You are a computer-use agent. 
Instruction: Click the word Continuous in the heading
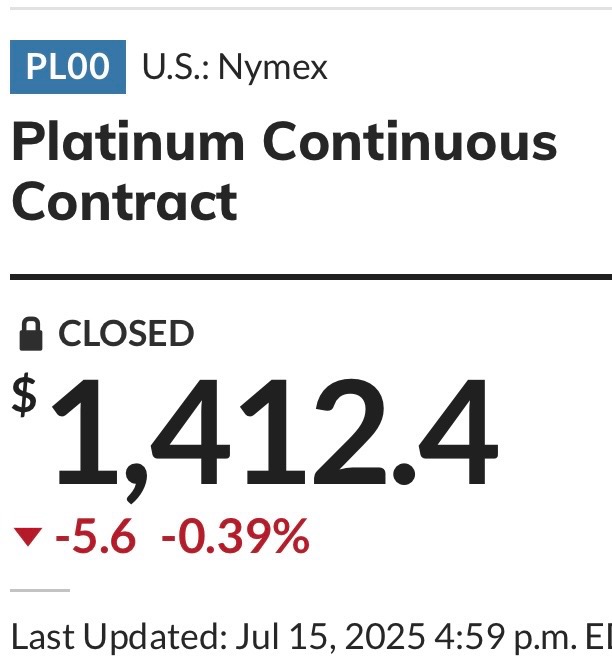point(410,141)
